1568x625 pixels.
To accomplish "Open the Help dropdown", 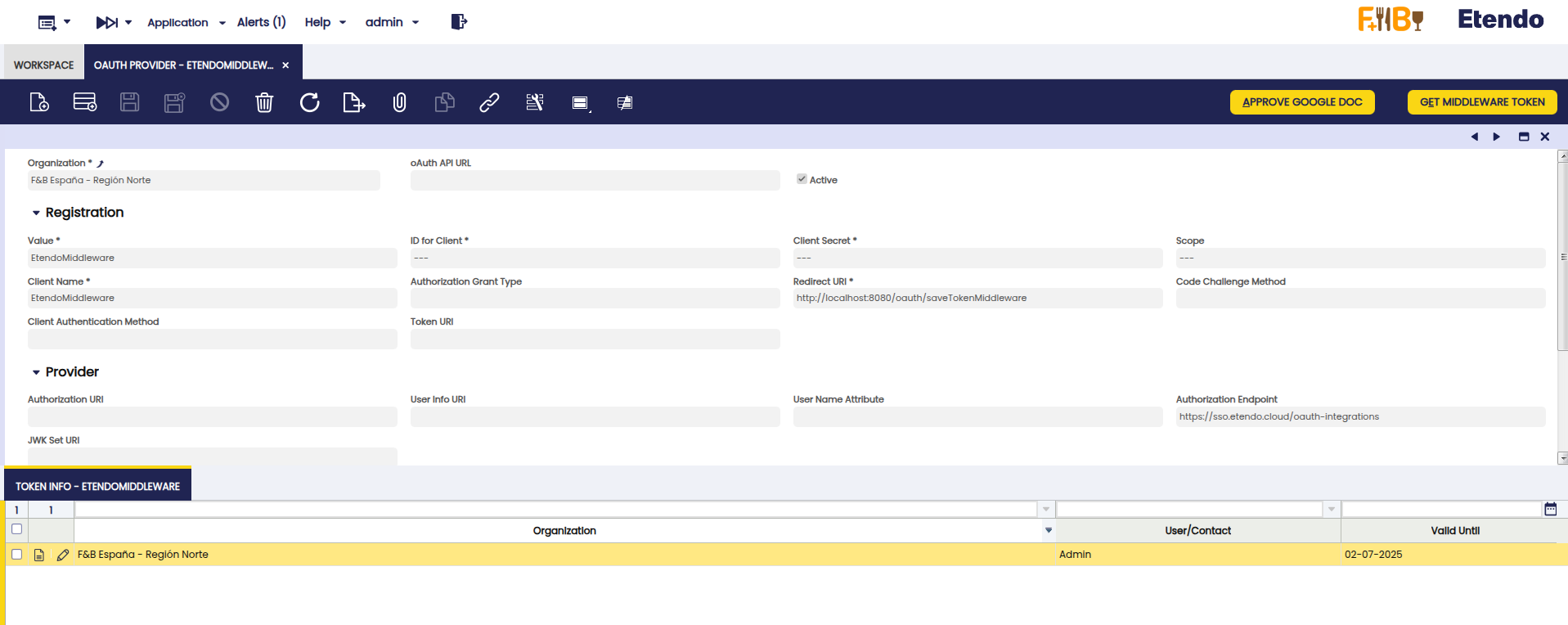I will pos(326,23).
